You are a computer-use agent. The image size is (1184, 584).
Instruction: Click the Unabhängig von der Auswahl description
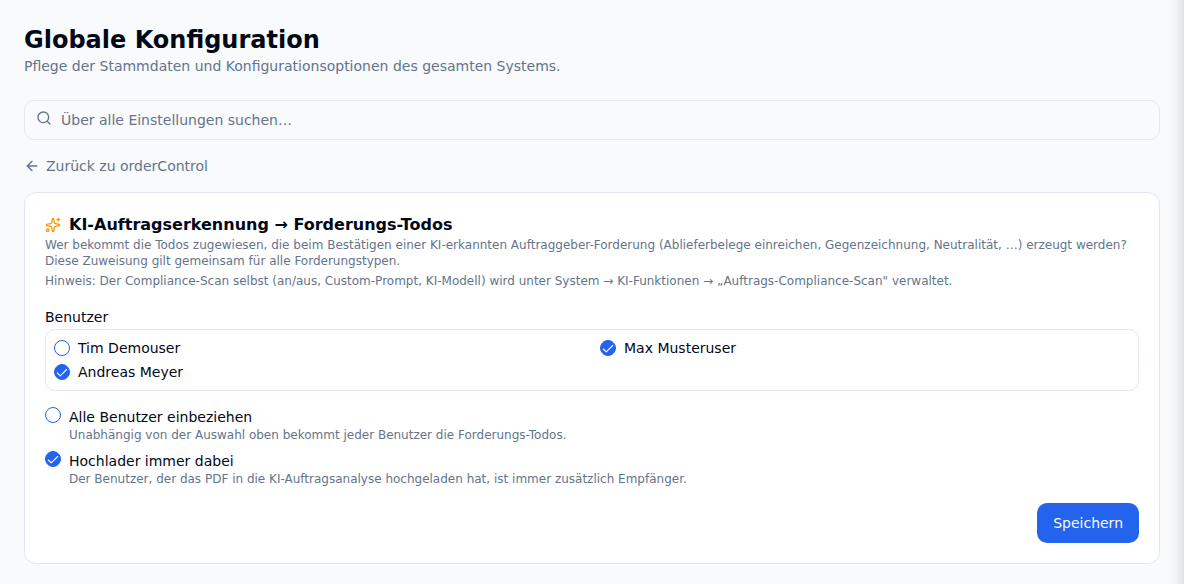(x=317, y=435)
